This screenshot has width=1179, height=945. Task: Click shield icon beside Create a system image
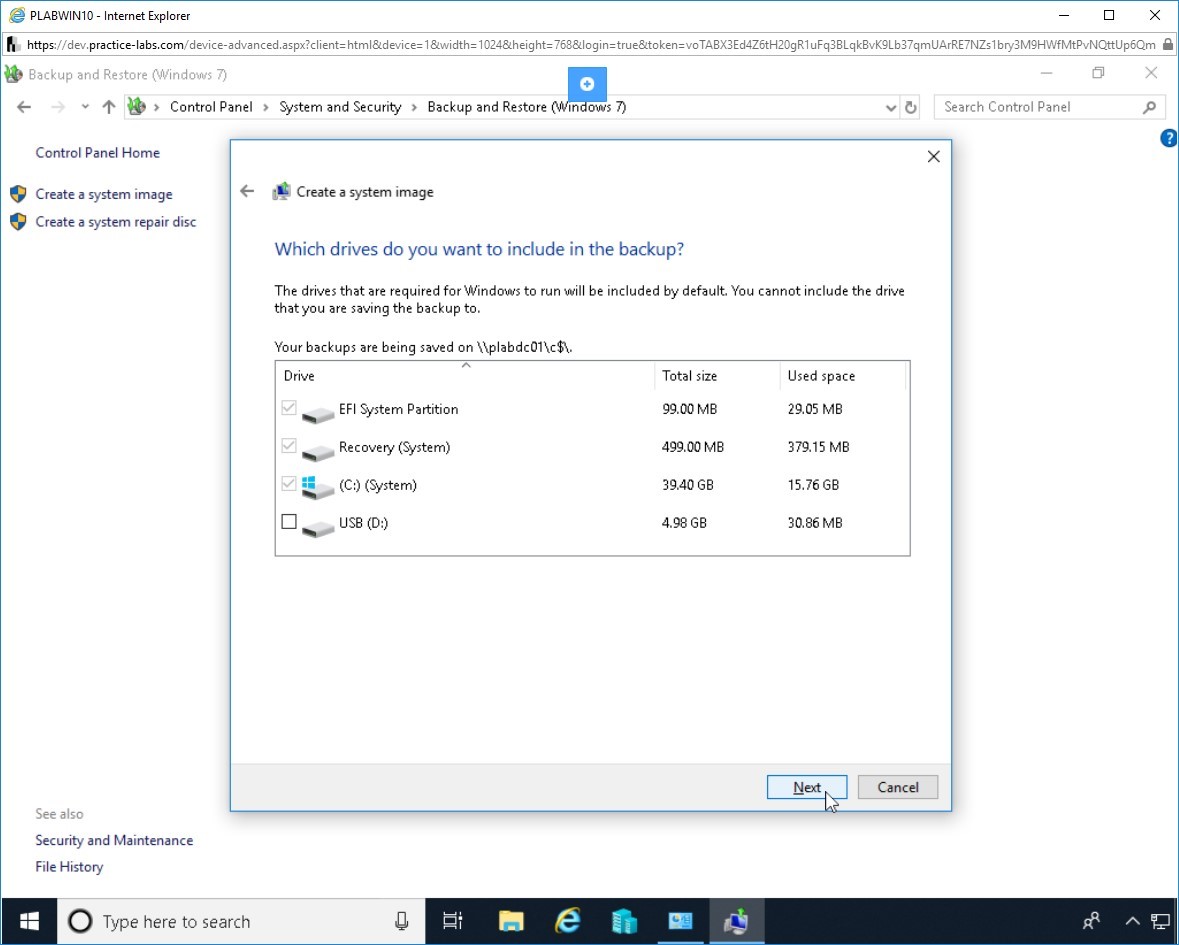[18, 194]
